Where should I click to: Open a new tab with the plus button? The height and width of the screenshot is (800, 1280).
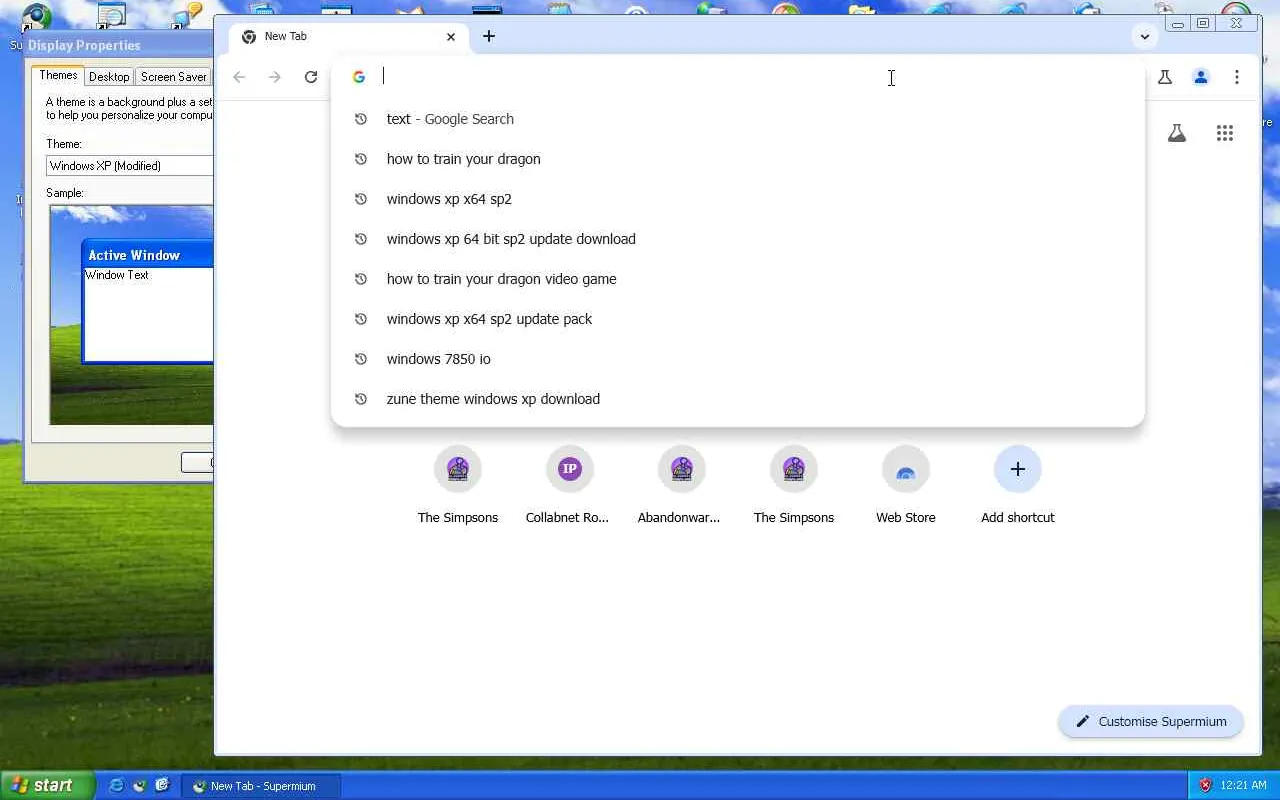489,36
